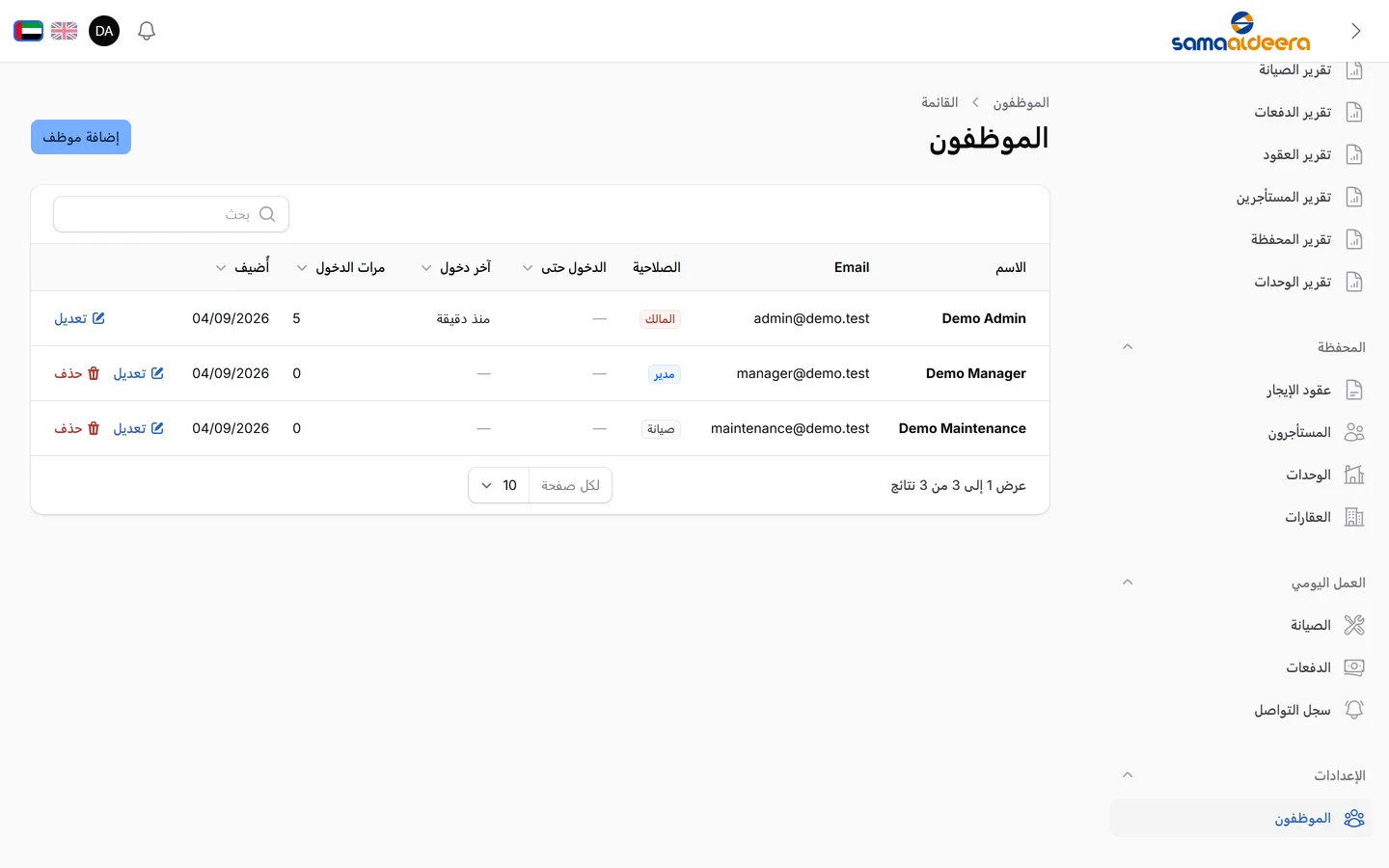
Task: Sort by مرات الدخول column
Action: coord(340,267)
